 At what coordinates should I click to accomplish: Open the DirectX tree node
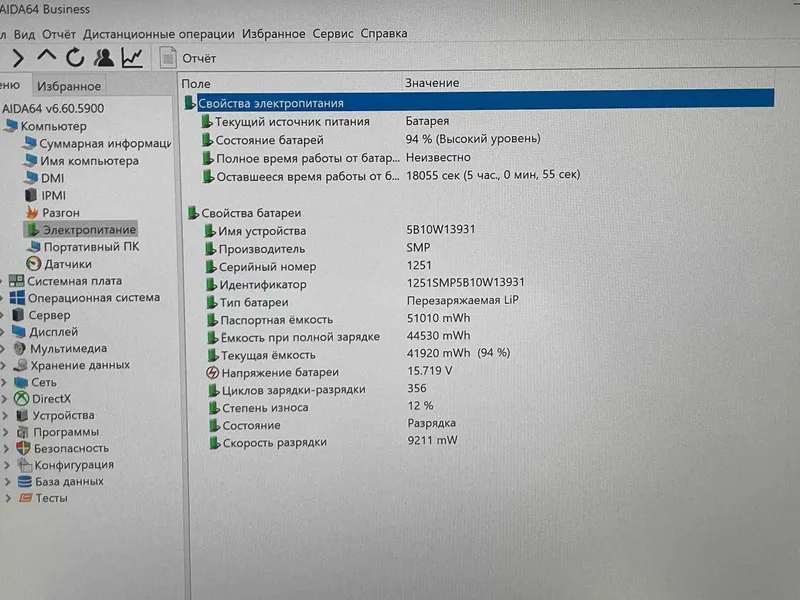click(42, 398)
